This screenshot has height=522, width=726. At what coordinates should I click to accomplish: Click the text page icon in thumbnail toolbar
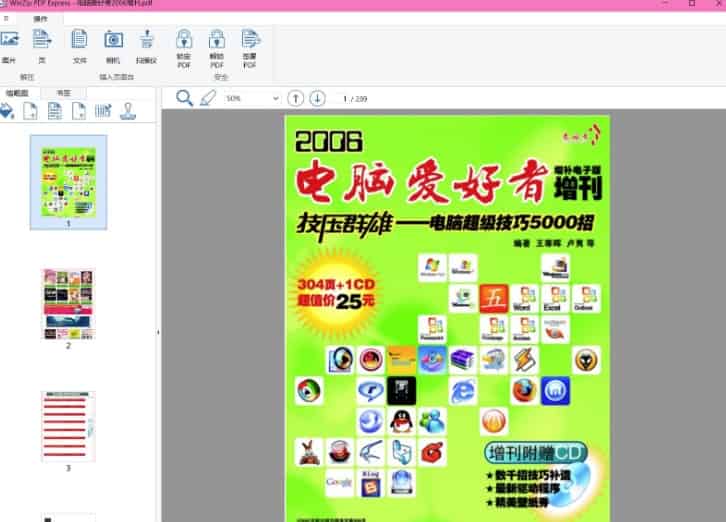[x=55, y=111]
